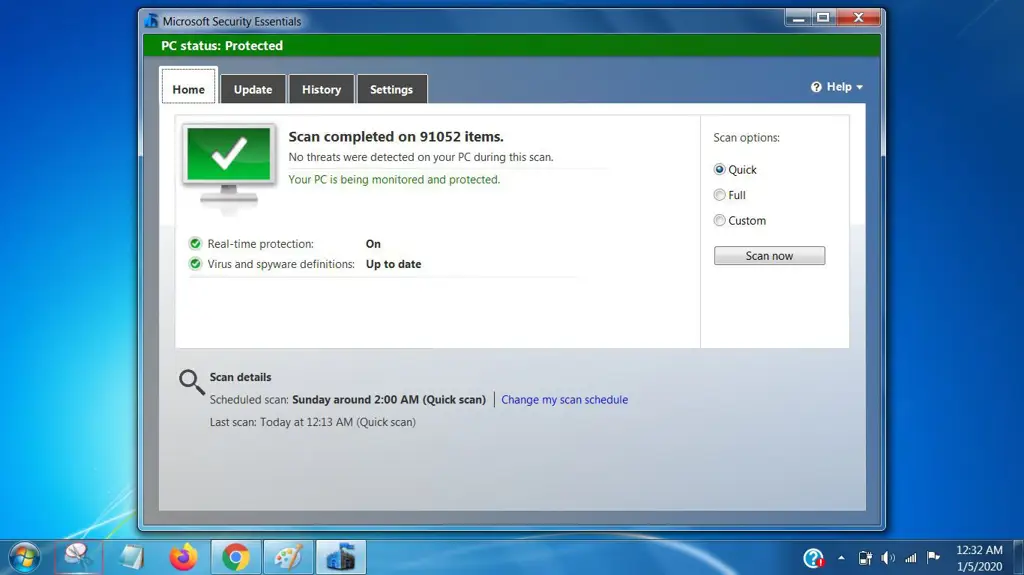Click the PC status: Protected banner

point(511,46)
